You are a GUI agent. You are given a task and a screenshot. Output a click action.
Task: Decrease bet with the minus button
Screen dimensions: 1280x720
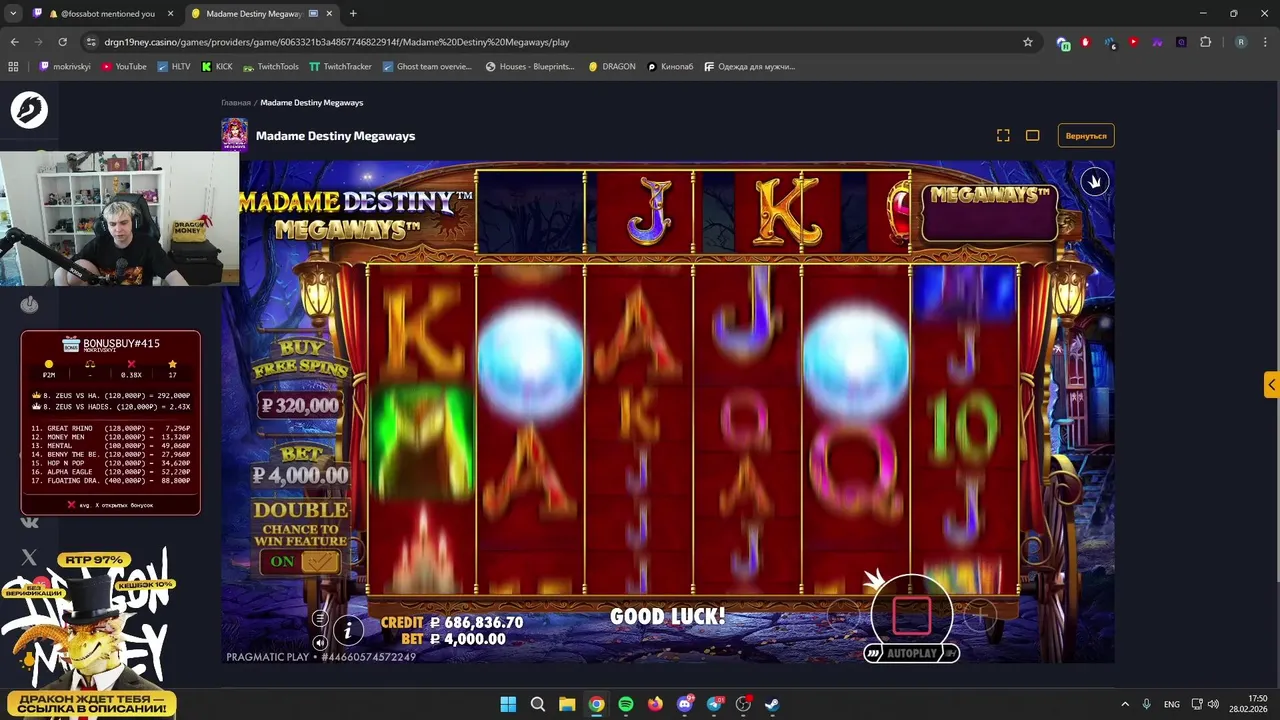tap(843, 617)
